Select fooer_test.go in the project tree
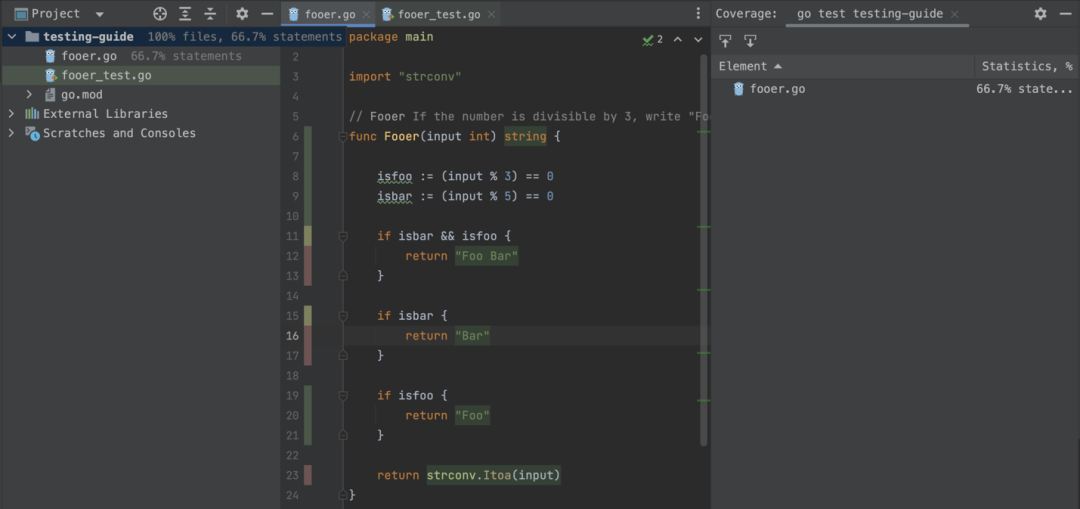 pyautogui.click(x=106, y=75)
